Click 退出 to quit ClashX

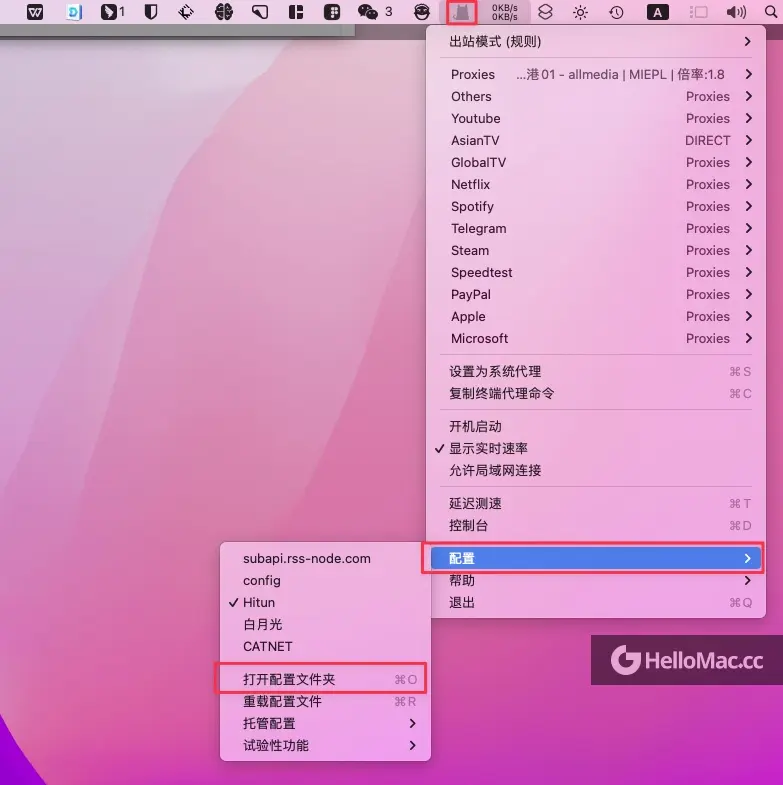596,603
